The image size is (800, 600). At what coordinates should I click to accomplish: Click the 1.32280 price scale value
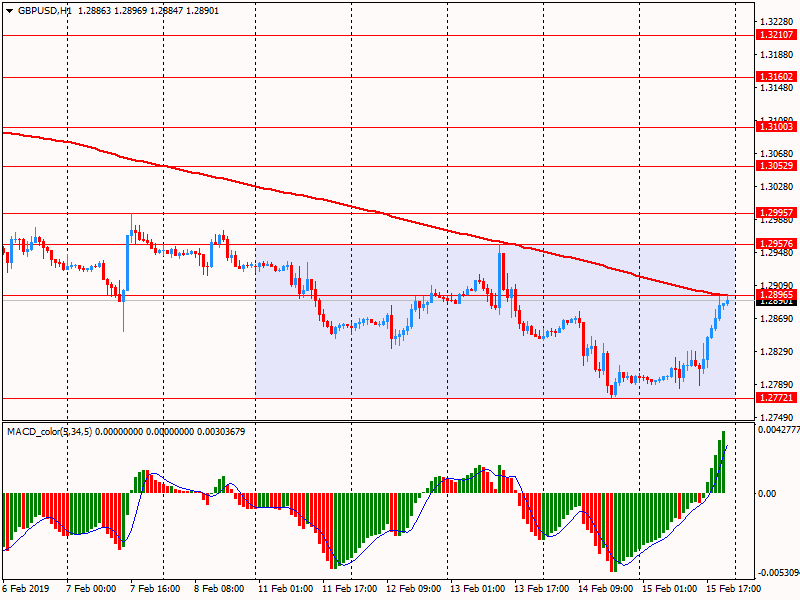click(777, 21)
